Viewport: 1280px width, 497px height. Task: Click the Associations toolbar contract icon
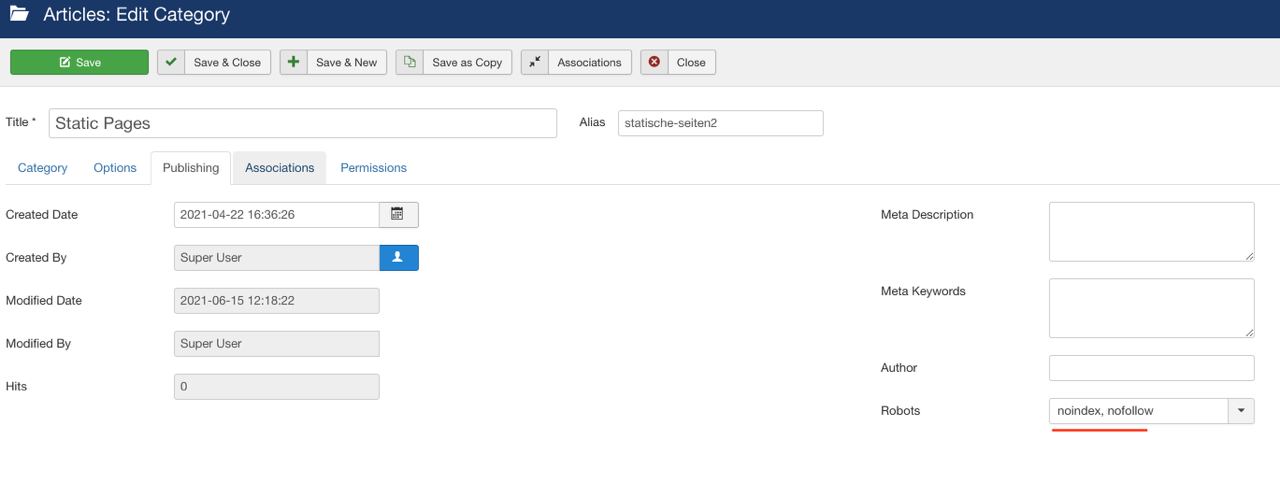point(534,62)
